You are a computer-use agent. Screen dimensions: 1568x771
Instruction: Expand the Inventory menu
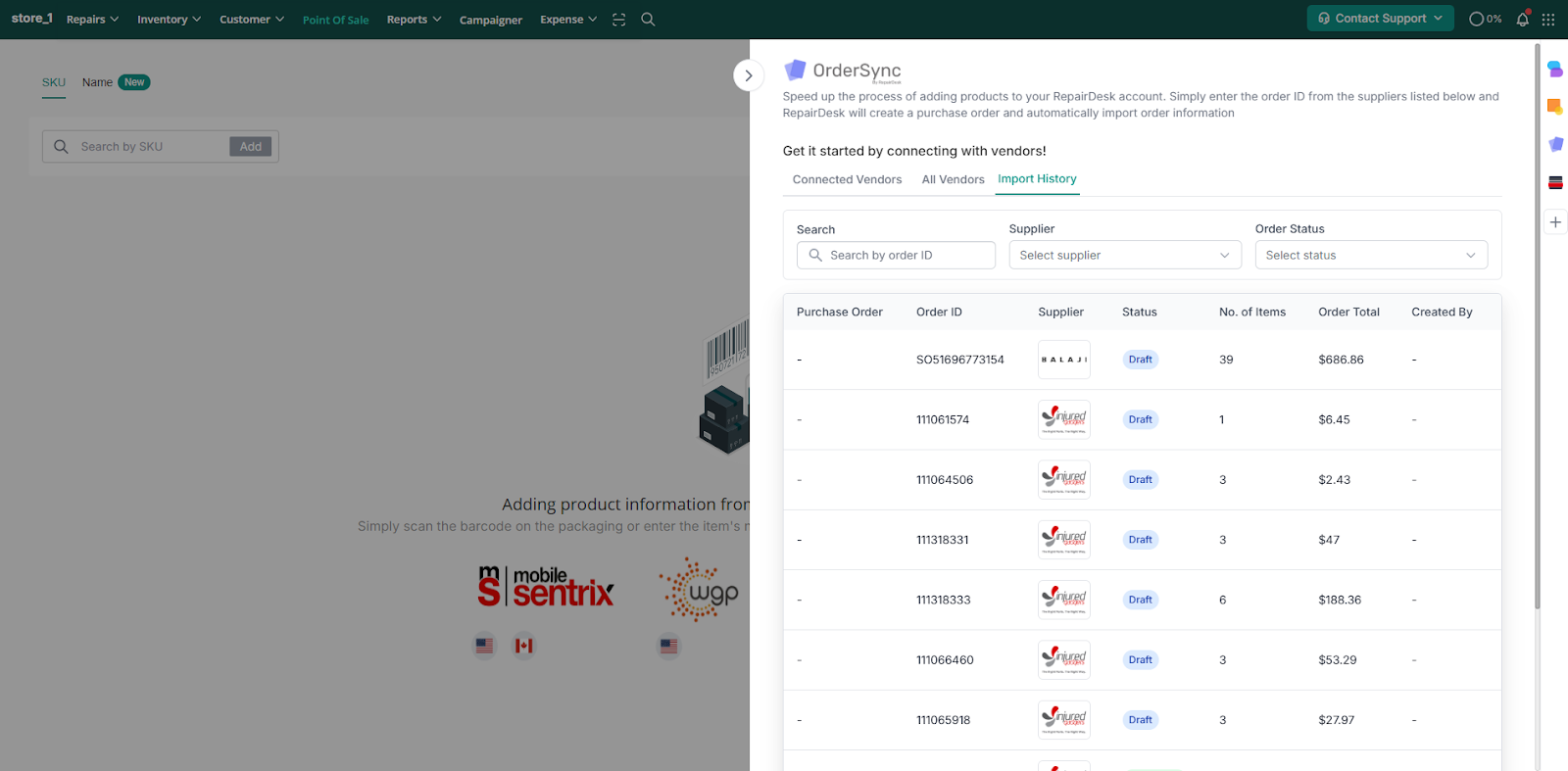[x=169, y=20]
